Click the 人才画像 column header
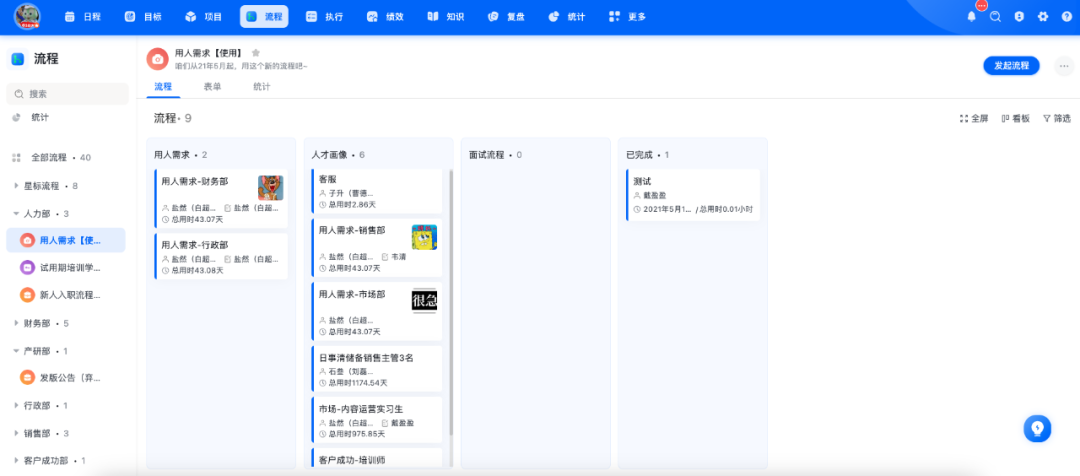1080x476 pixels. pyautogui.click(x=338, y=155)
